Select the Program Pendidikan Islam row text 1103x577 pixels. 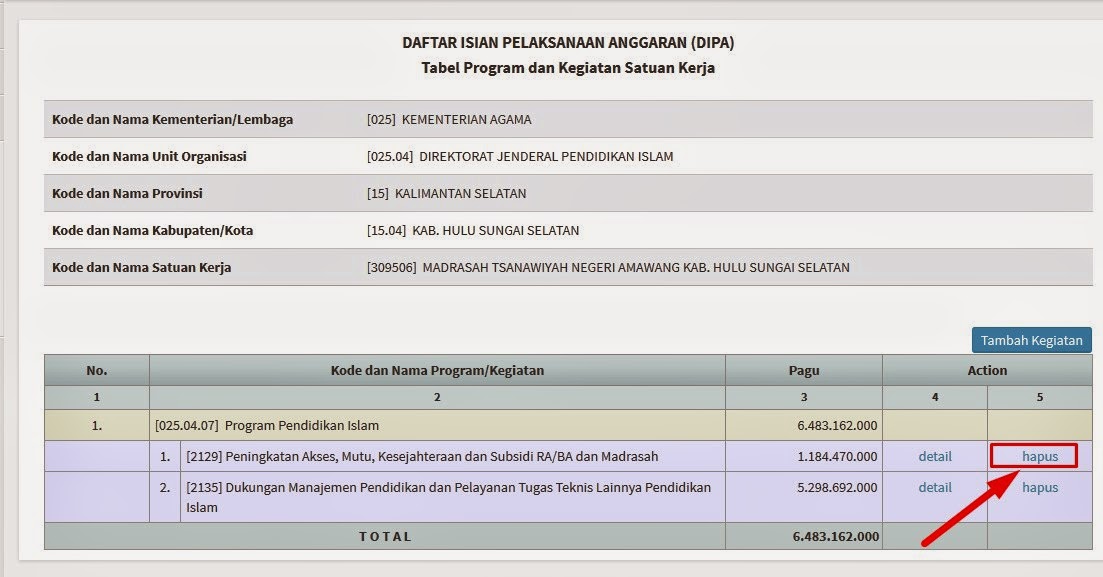267,425
